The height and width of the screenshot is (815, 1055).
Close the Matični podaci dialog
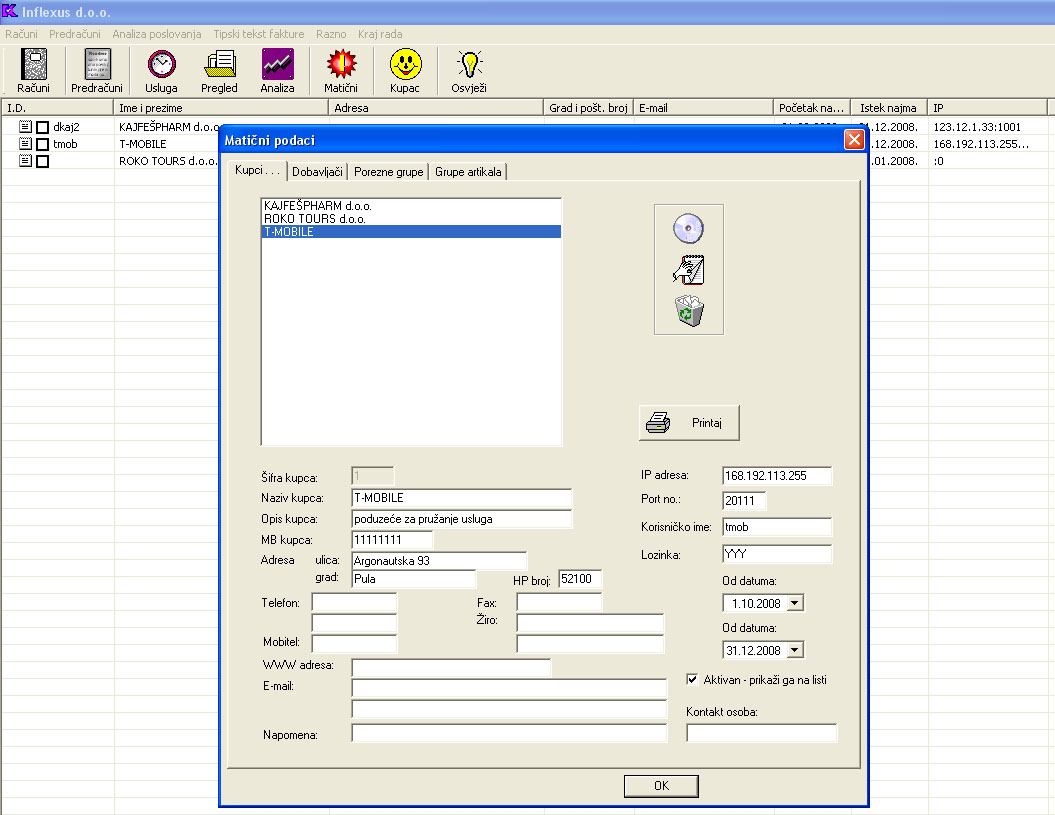854,139
